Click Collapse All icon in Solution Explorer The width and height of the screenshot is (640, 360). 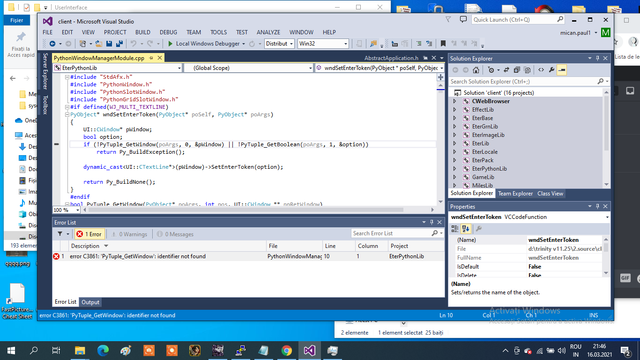(x=517, y=70)
